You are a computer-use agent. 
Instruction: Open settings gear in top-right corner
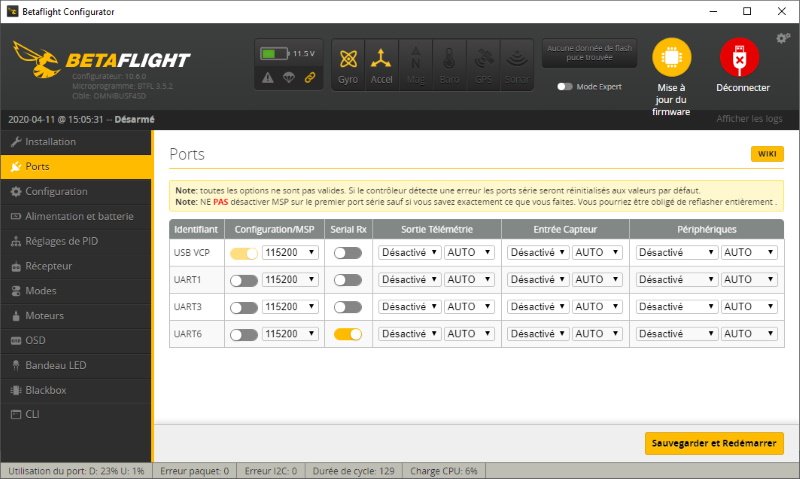point(783,38)
